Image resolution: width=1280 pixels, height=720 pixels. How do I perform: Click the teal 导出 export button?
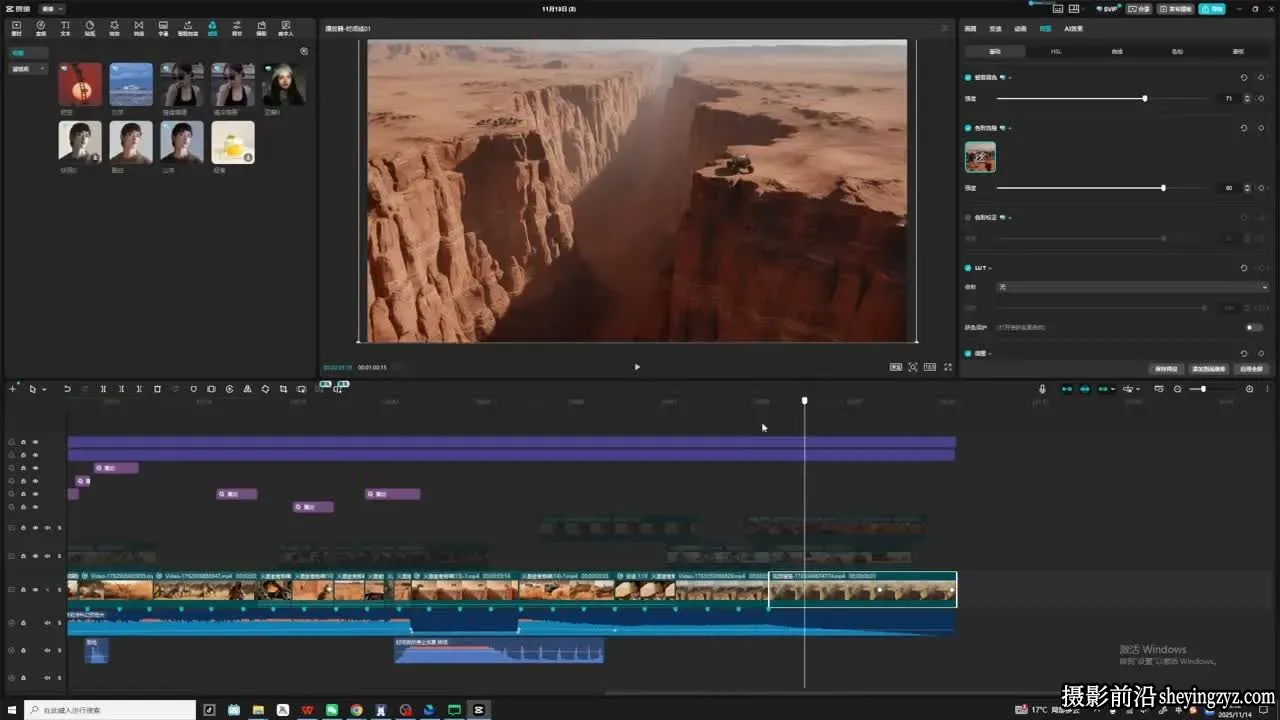1212,8
